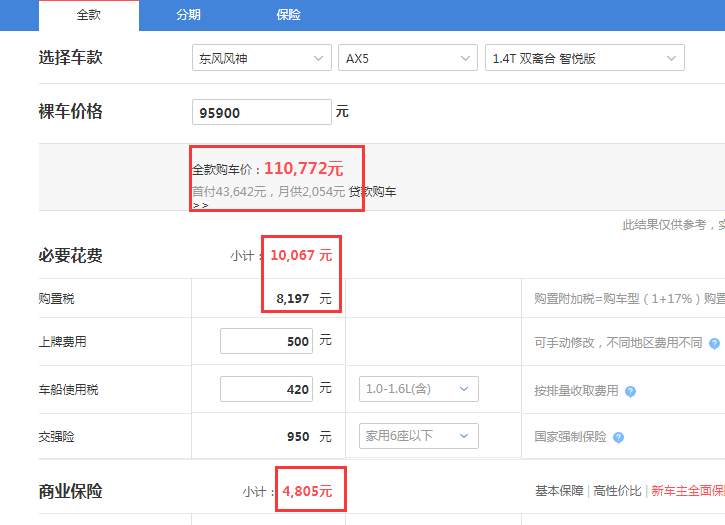Click the 上牌费用 row label
Image resolution: width=725 pixels, height=525 pixels.
pyautogui.click(x=62, y=342)
